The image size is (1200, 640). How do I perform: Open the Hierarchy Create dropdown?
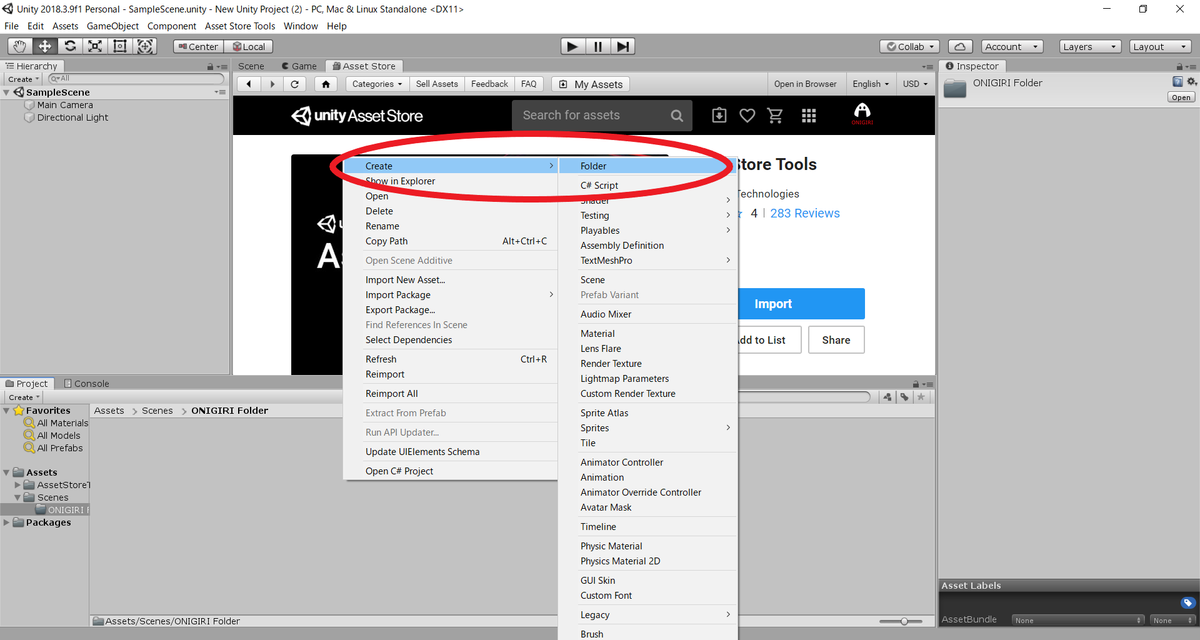(24, 79)
